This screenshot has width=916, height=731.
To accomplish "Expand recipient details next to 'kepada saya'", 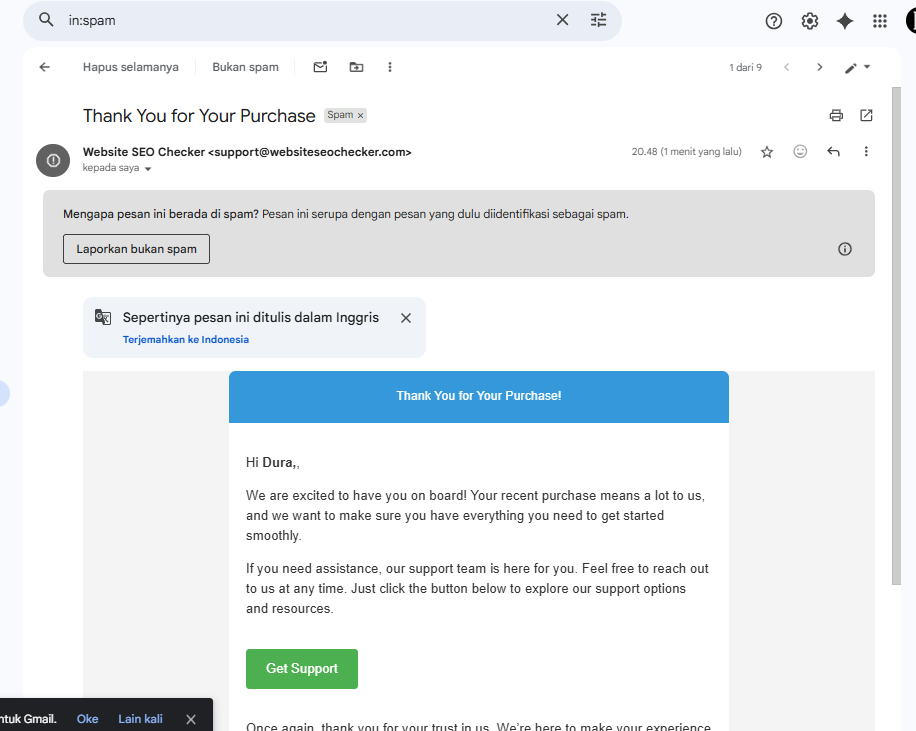I will [148, 169].
